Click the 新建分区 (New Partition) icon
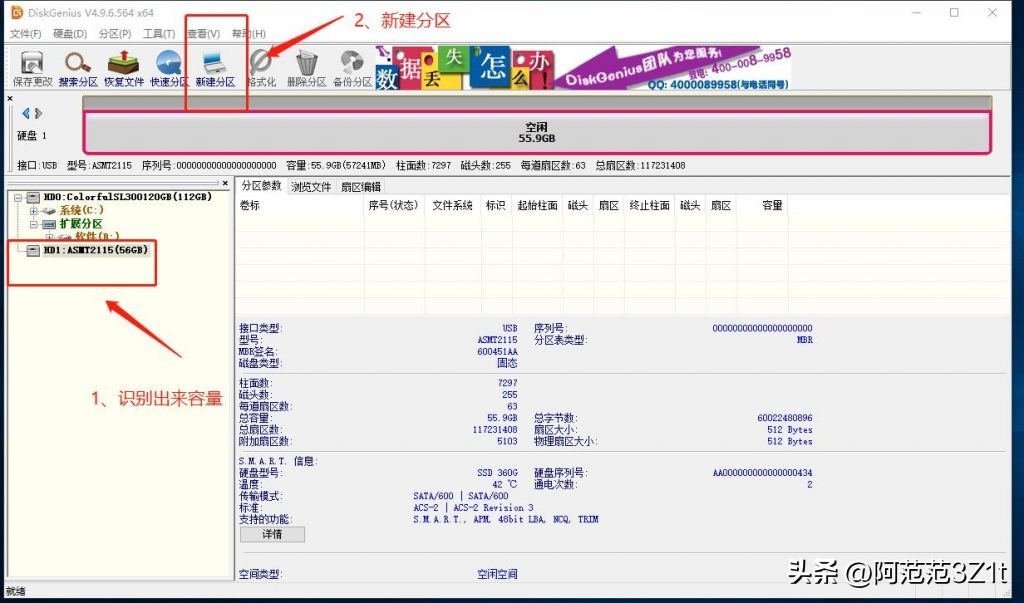Viewport: 1024px width, 603px height. coord(214,67)
